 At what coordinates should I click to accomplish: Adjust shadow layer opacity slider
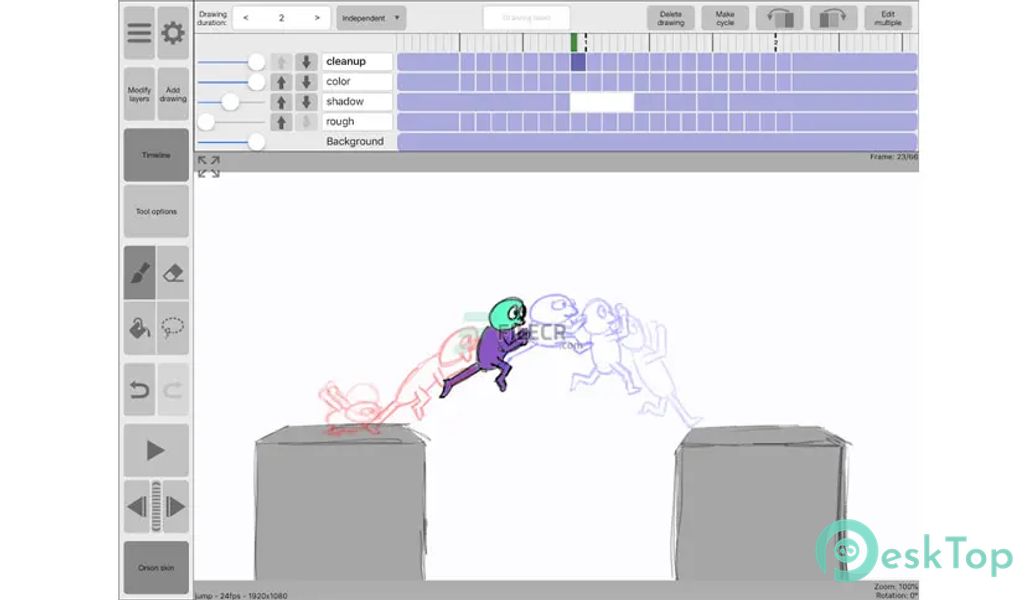coord(231,102)
